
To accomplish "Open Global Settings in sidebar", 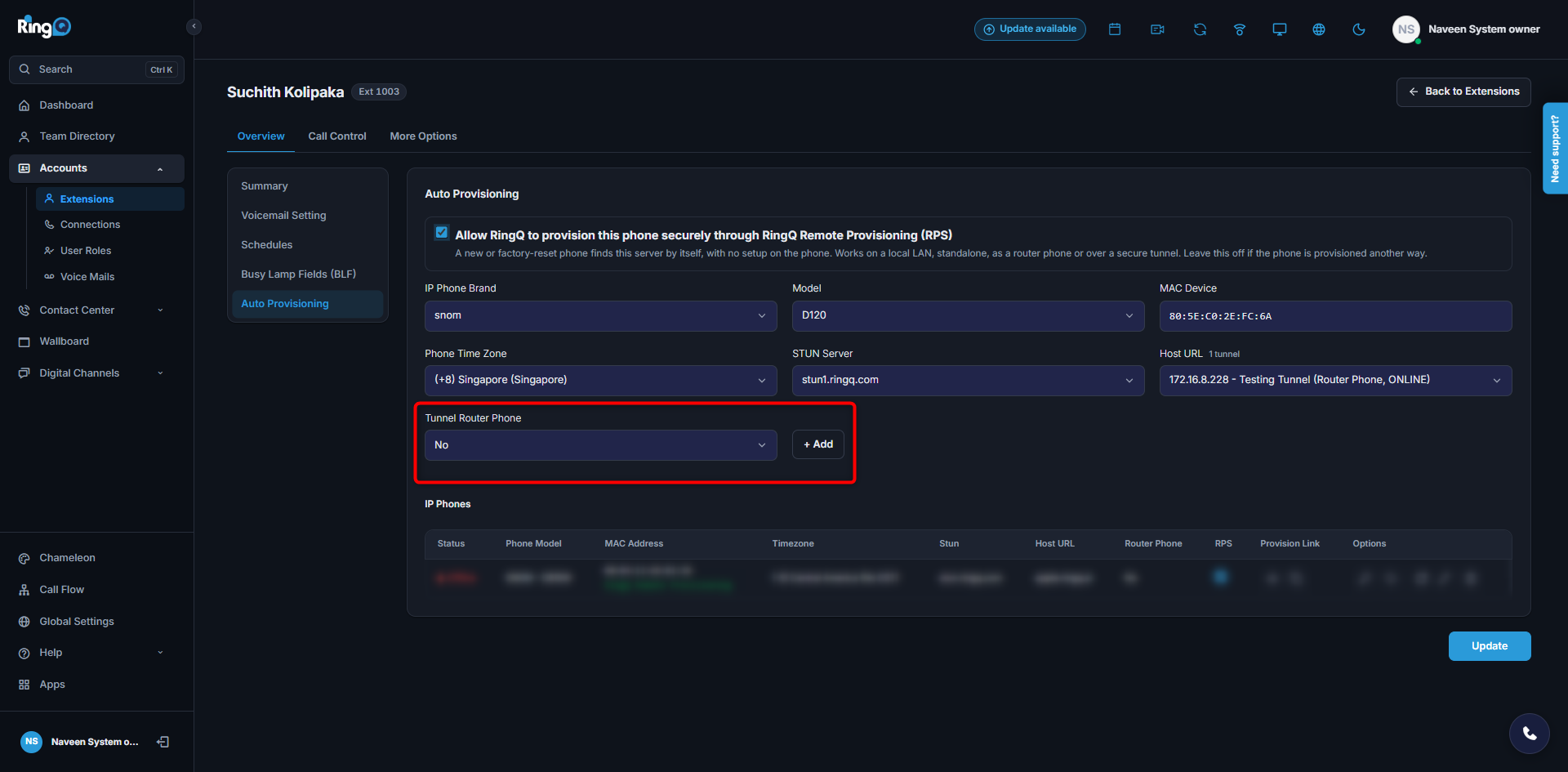I will [96, 622].
